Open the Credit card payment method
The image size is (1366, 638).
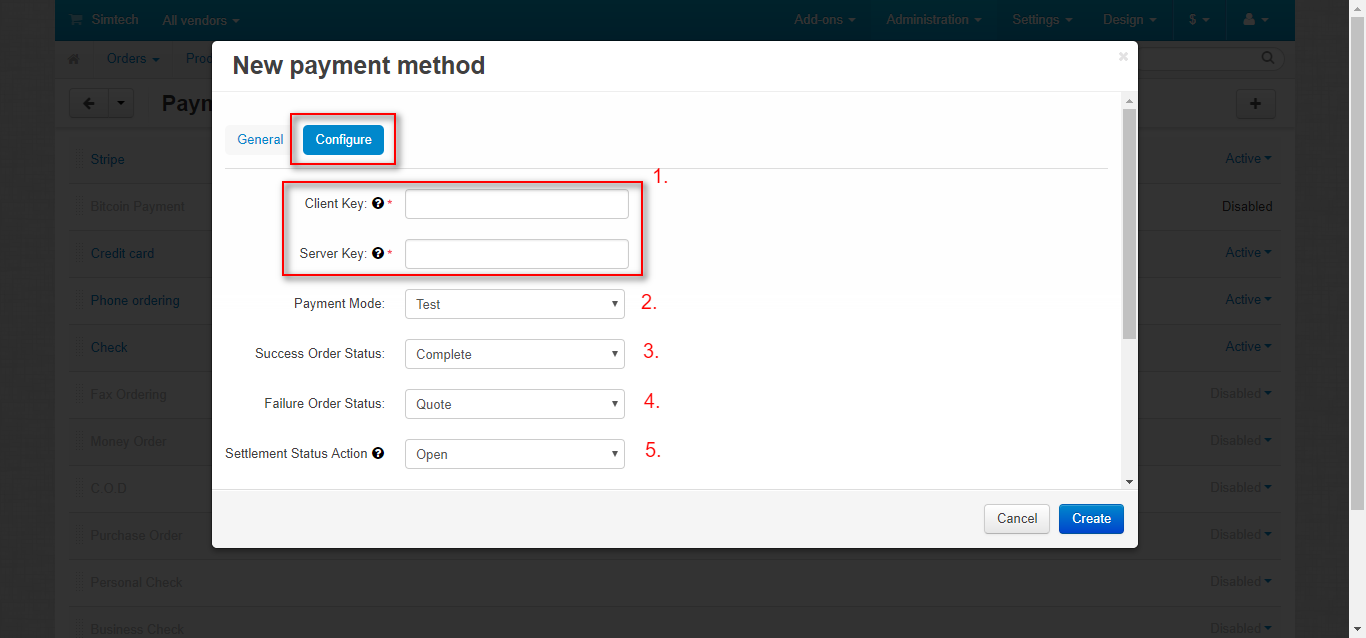pyautogui.click(x=122, y=253)
